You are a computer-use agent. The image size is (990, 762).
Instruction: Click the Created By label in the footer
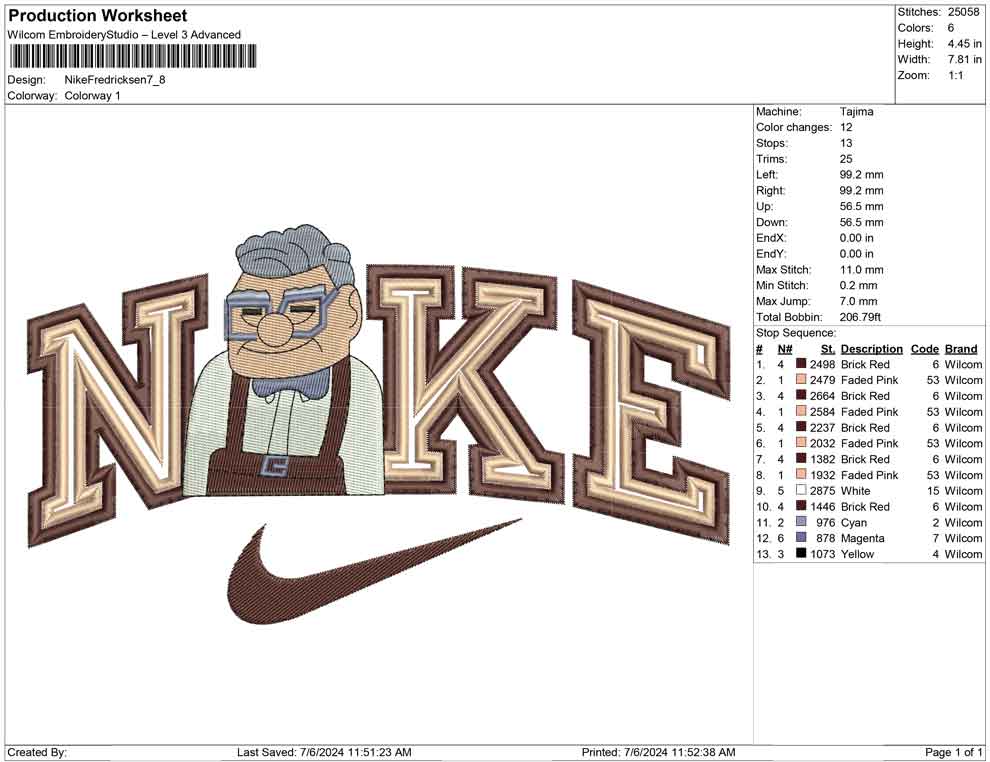(37, 752)
